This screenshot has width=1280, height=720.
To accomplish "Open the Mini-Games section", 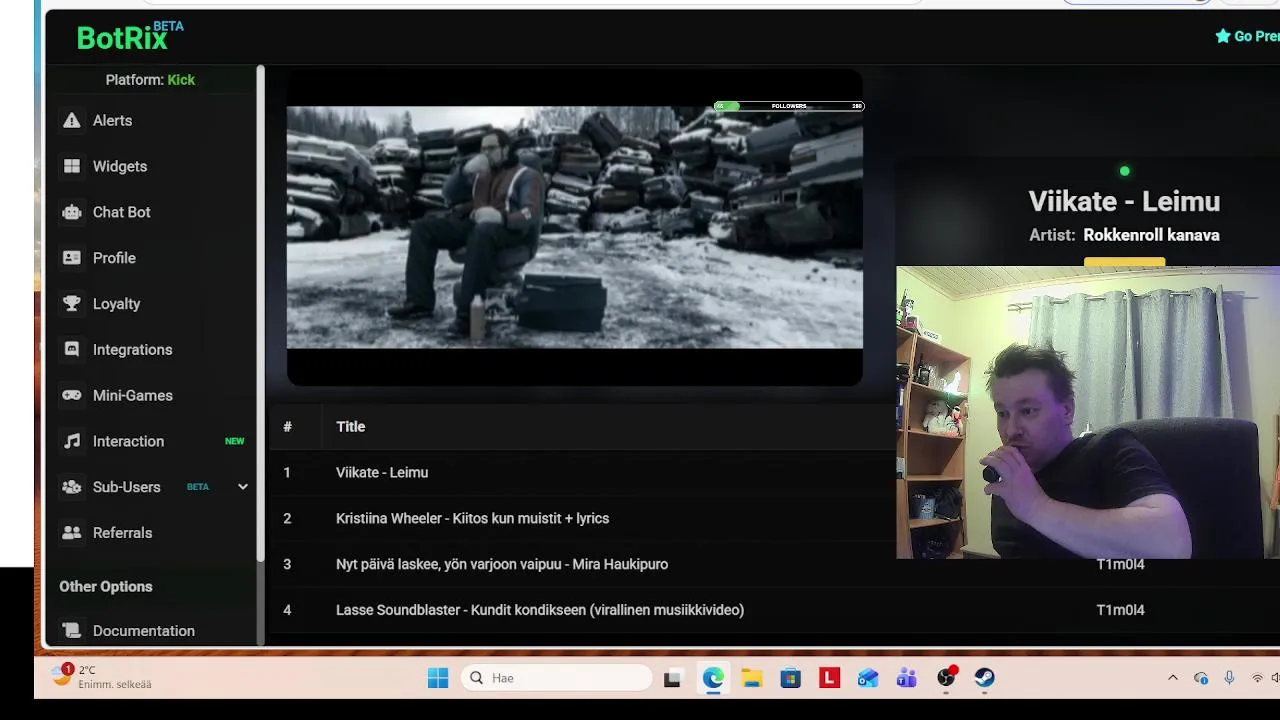I will pos(133,395).
